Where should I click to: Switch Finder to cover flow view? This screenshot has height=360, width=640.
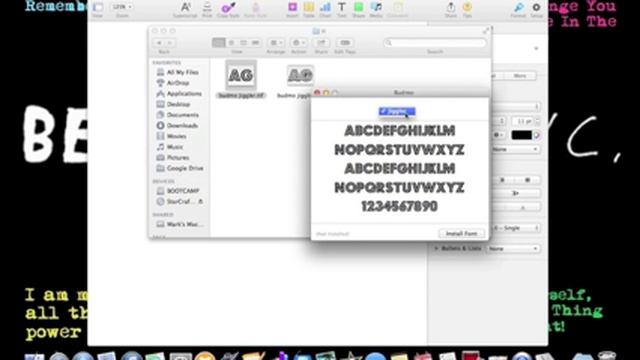256,43
